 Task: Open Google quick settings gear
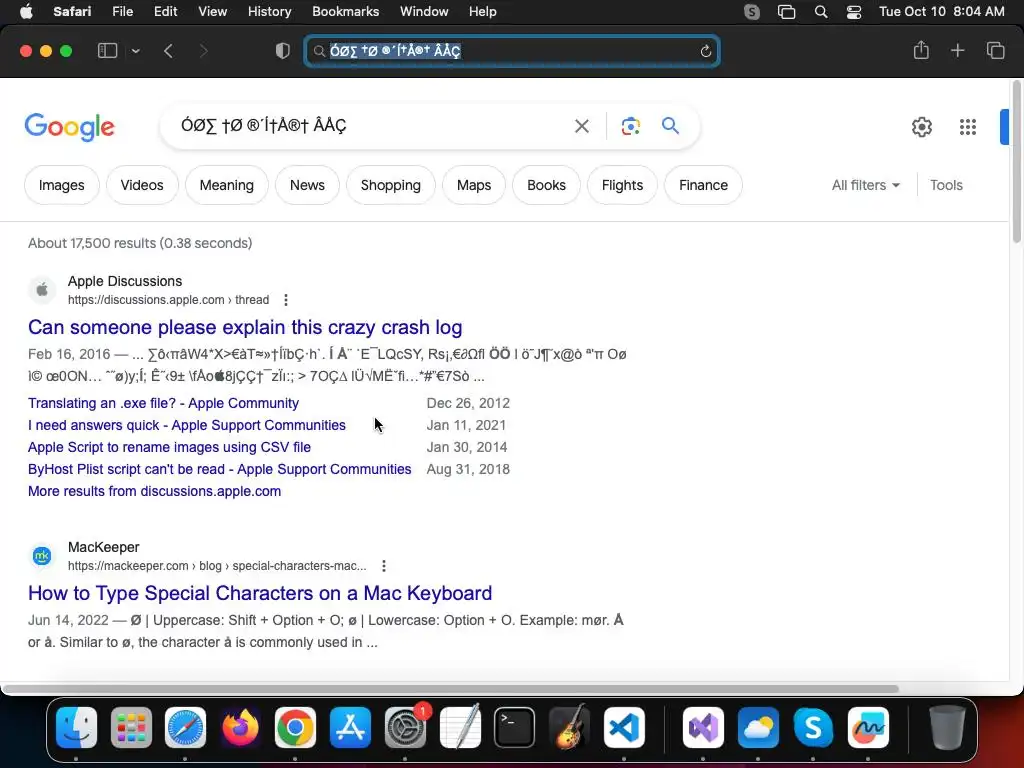[921, 127]
